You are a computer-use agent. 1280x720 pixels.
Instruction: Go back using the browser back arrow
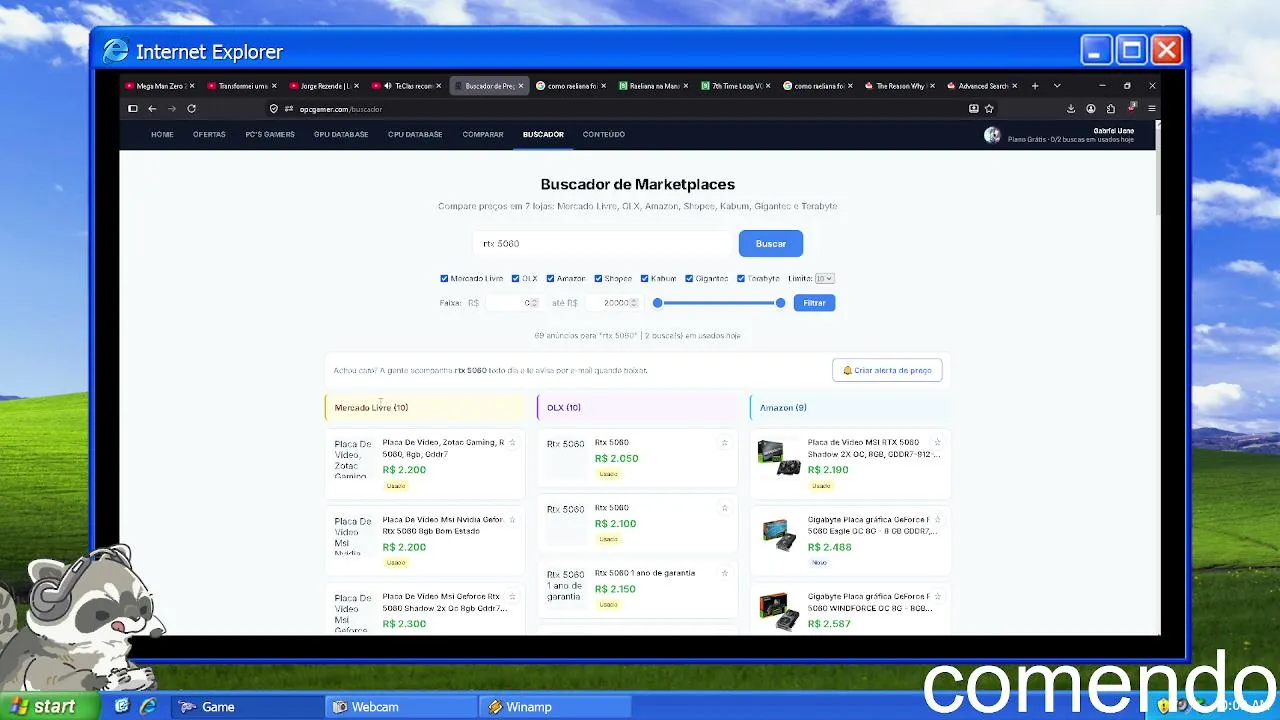tap(152, 109)
